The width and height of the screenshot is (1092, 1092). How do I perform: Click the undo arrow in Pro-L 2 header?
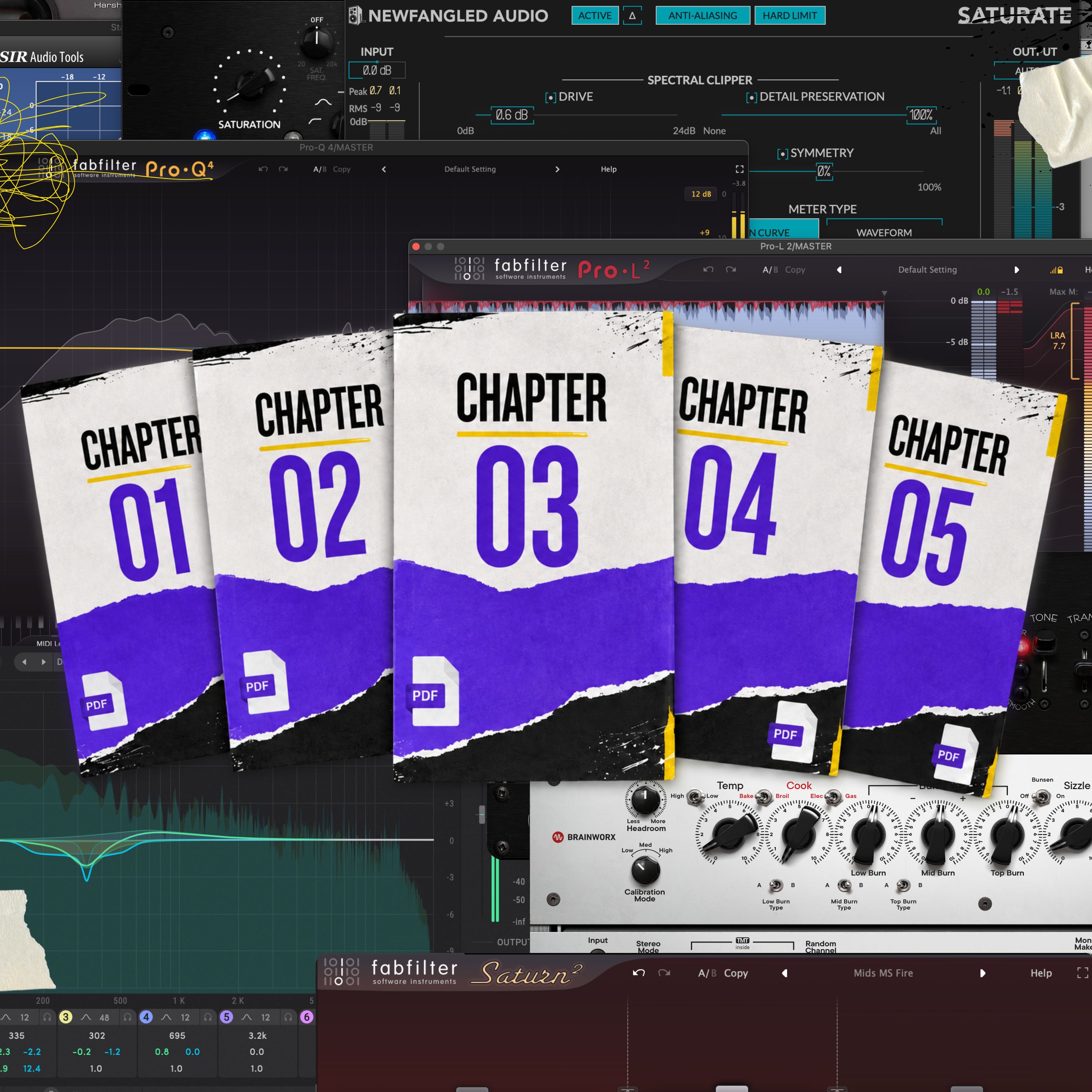708,270
